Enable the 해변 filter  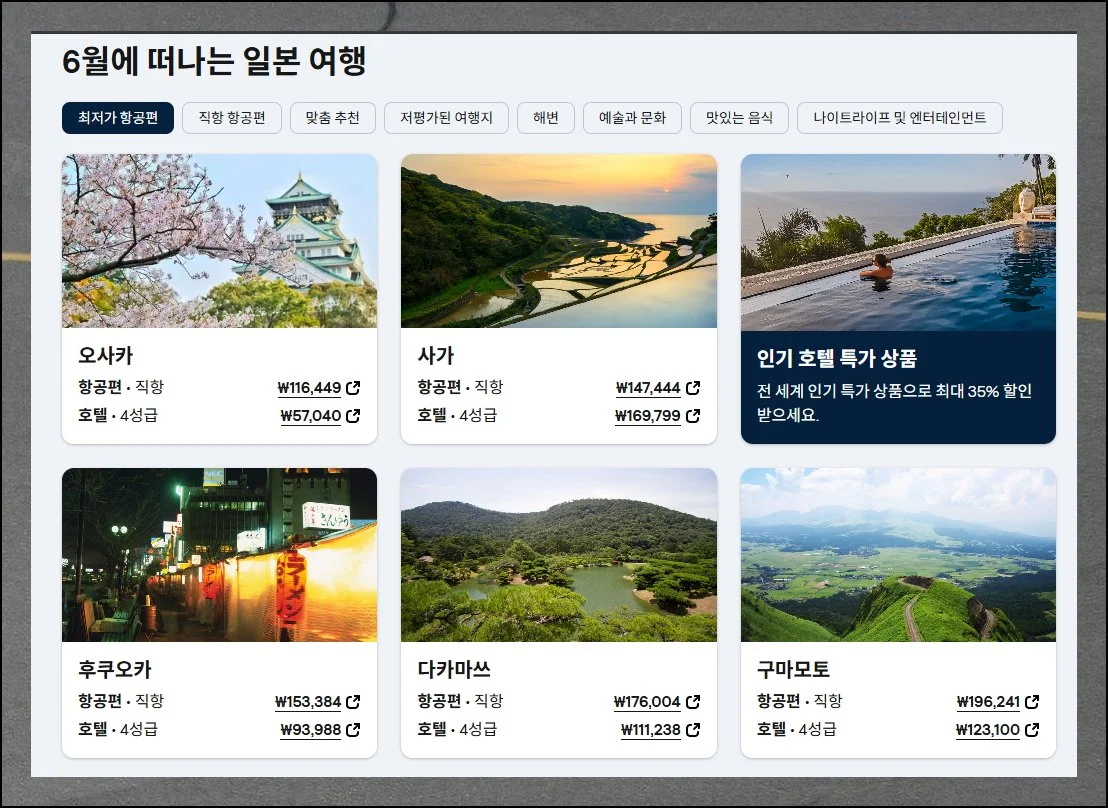click(x=546, y=118)
